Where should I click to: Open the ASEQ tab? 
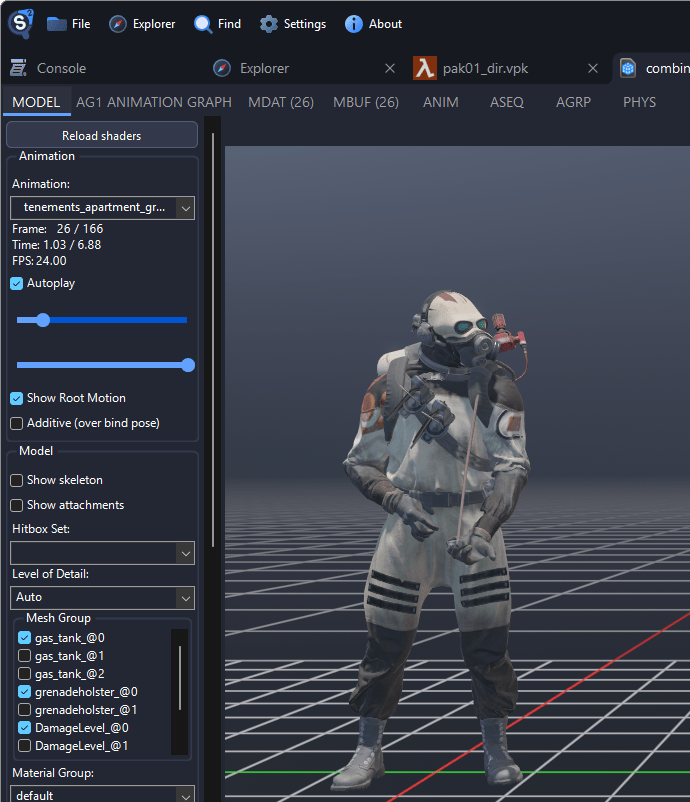point(507,102)
